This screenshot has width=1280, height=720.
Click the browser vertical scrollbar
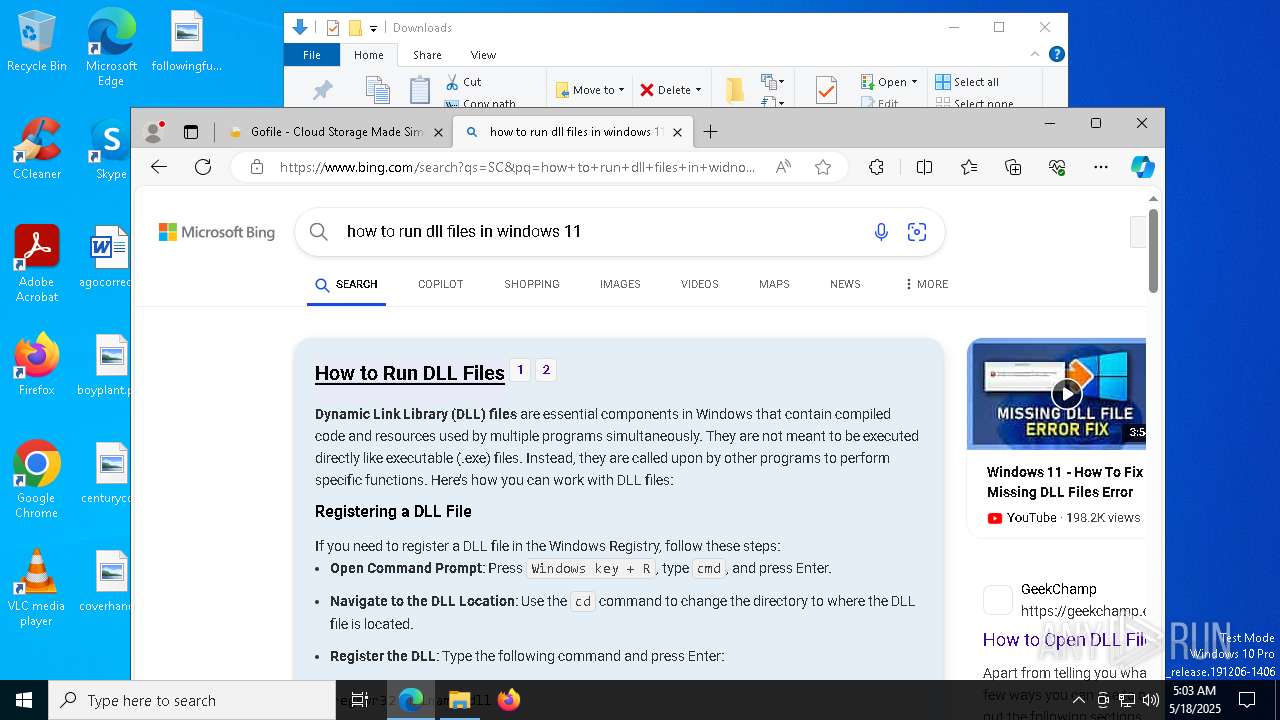1153,250
